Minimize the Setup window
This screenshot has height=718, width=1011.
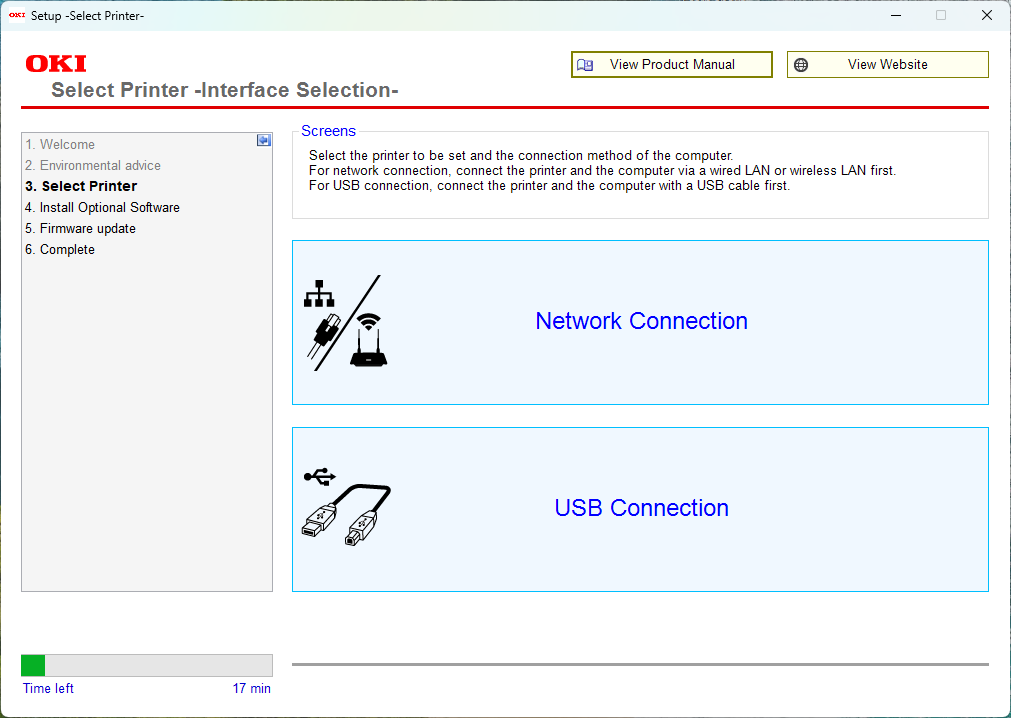[x=896, y=15]
